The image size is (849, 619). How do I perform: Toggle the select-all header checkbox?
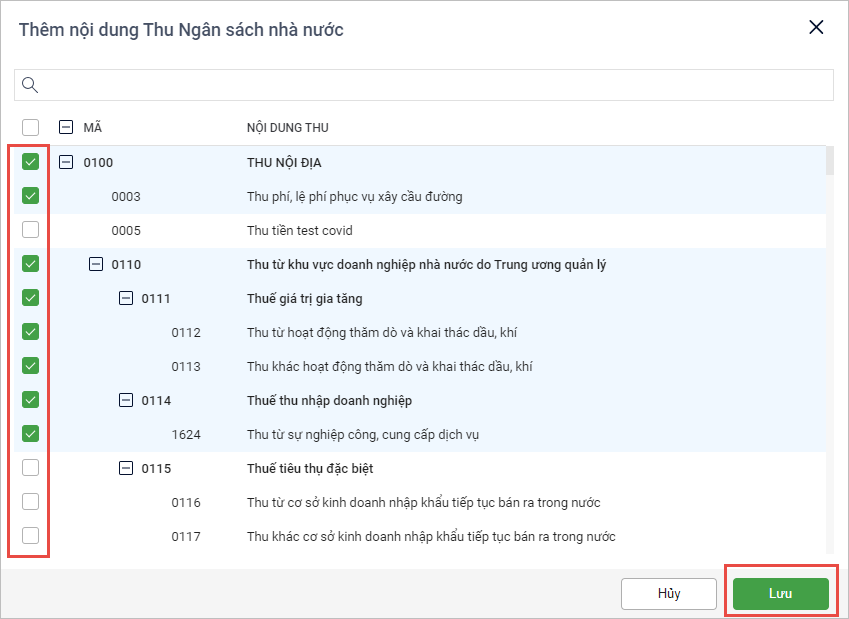pos(30,127)
